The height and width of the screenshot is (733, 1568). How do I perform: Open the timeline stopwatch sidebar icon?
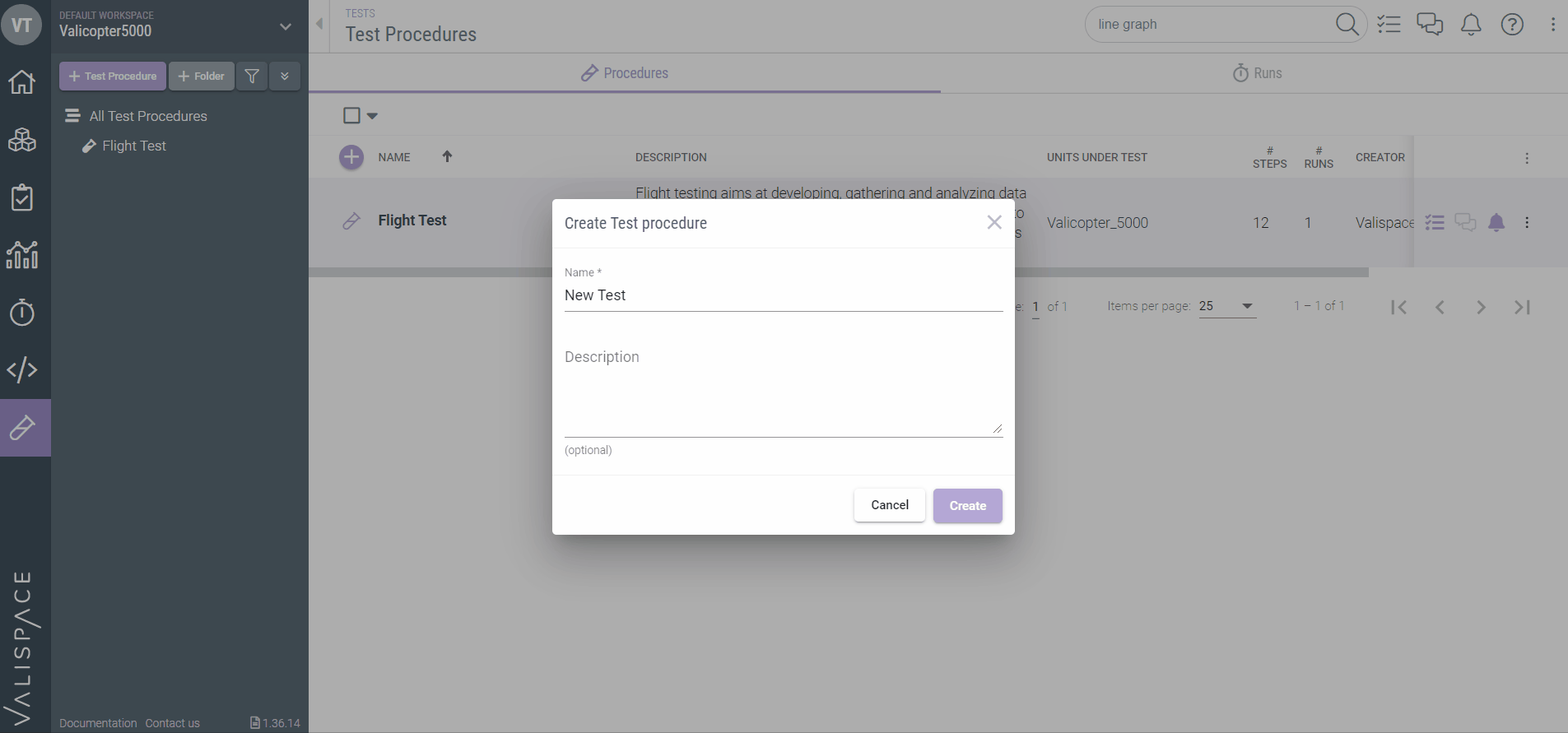coord(22,313)
